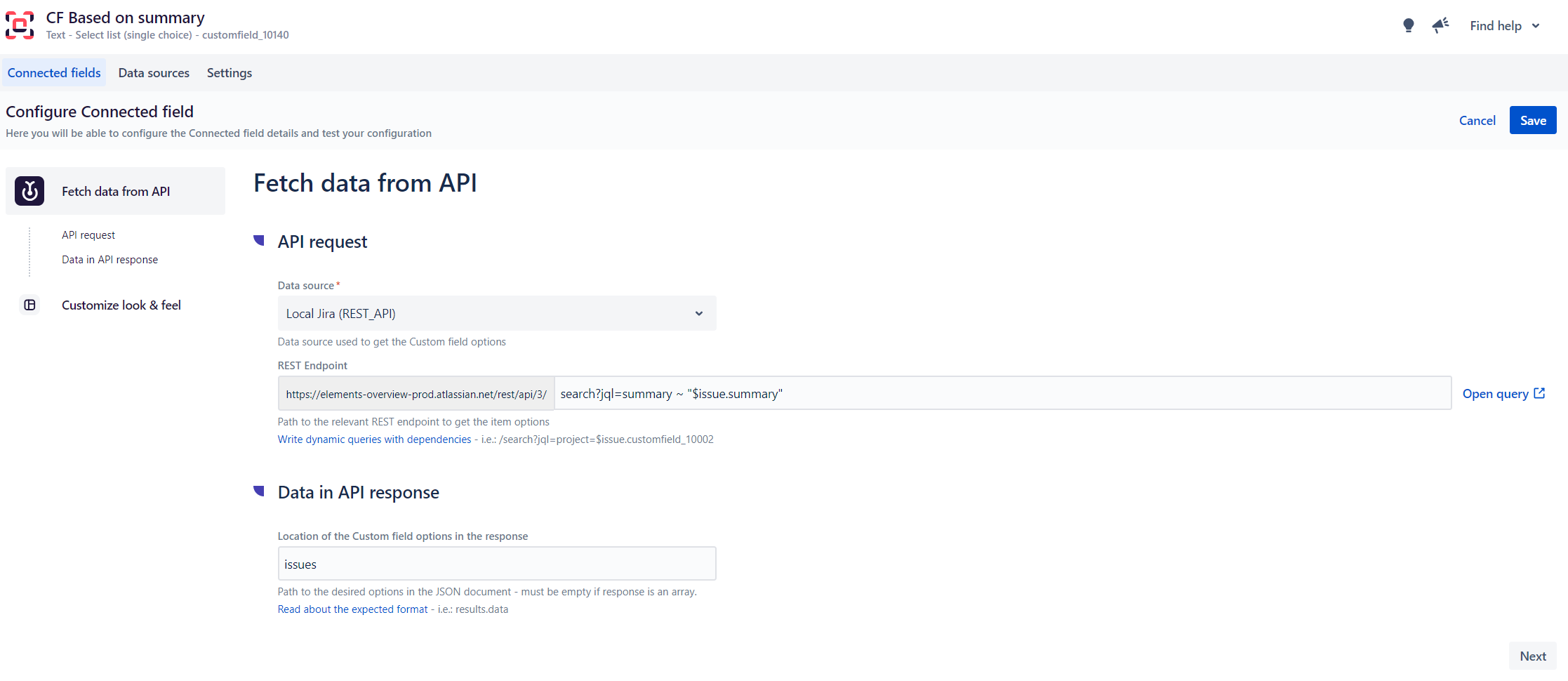The image size is (1568, 681).
Task: Click the lightbulb tips icon
Action: 1408,26
